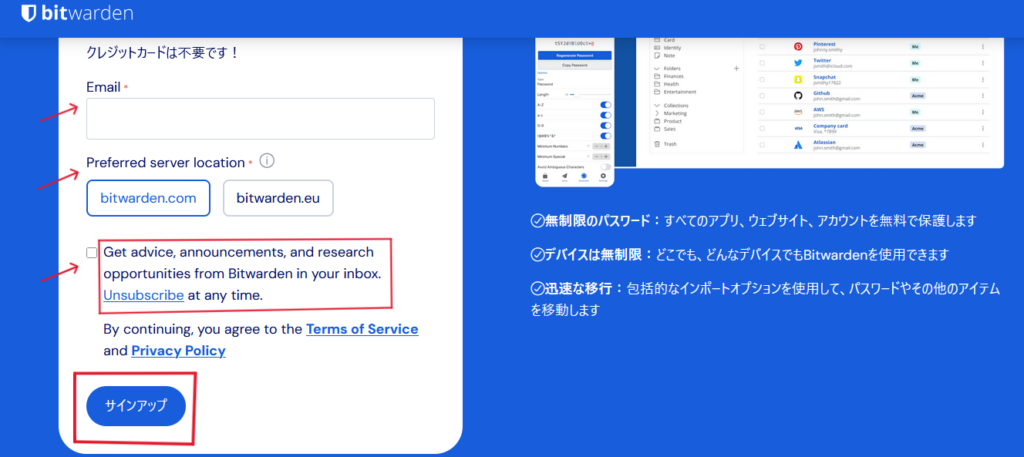Click the server location info icon

[266, 161]
